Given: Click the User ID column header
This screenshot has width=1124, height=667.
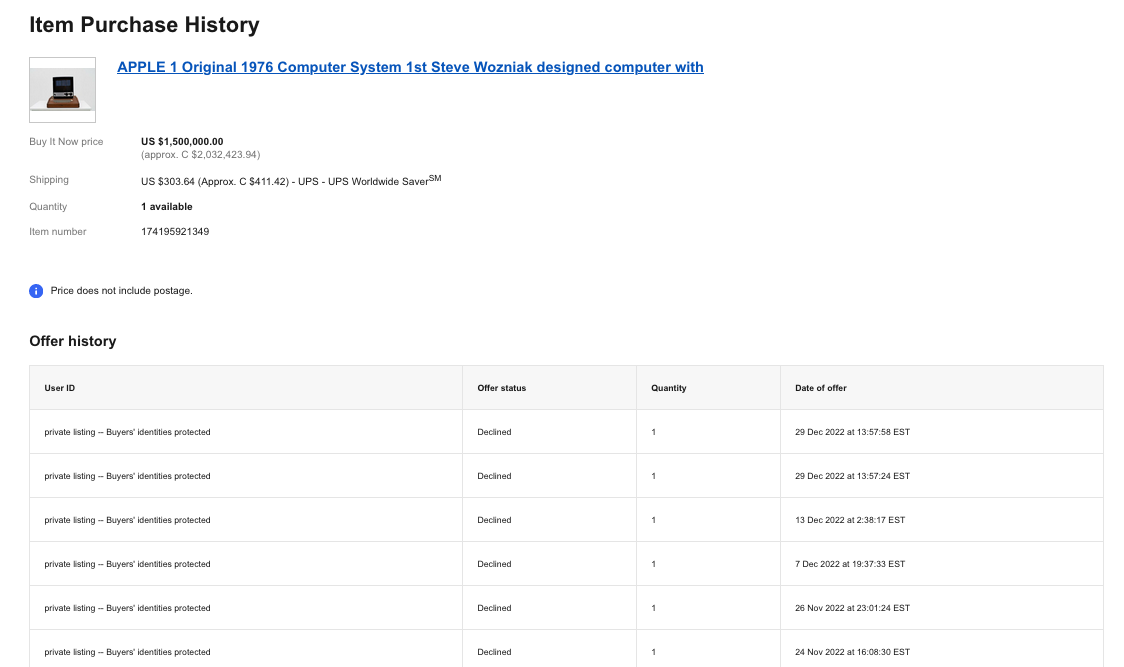Looking at the screenshot, I should click(x=60, y=388).
